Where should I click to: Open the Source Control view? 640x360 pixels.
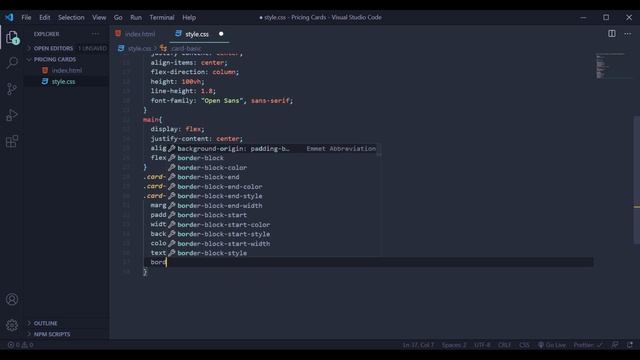coord(12,89)
